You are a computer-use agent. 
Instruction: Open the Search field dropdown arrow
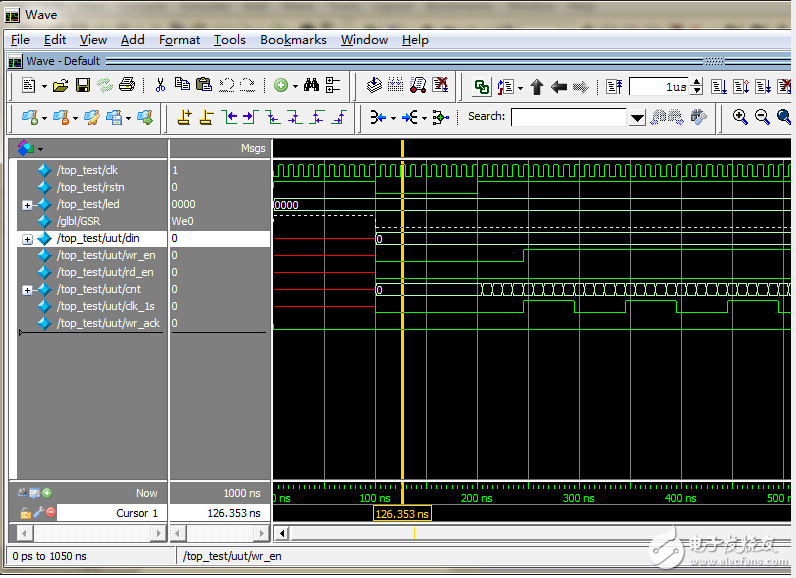coord(637,118)
